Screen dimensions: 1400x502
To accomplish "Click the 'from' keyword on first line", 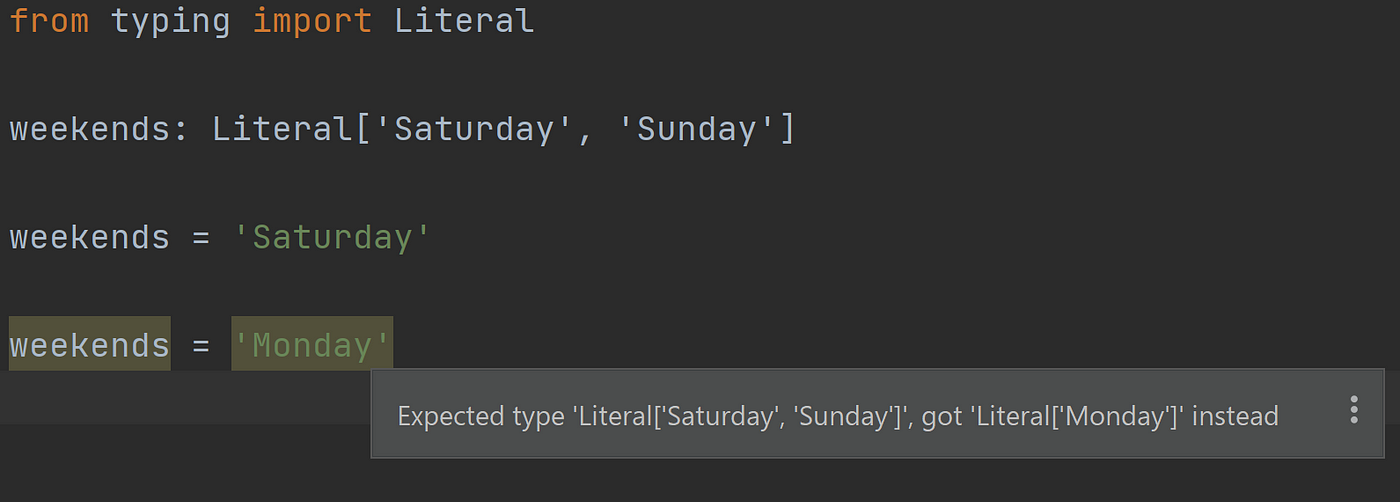I will (49, 20).
